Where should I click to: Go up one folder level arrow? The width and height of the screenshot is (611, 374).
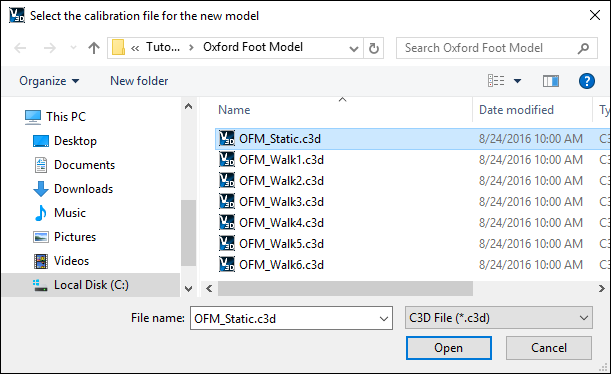pyautogui.click(x=94, y=48)
